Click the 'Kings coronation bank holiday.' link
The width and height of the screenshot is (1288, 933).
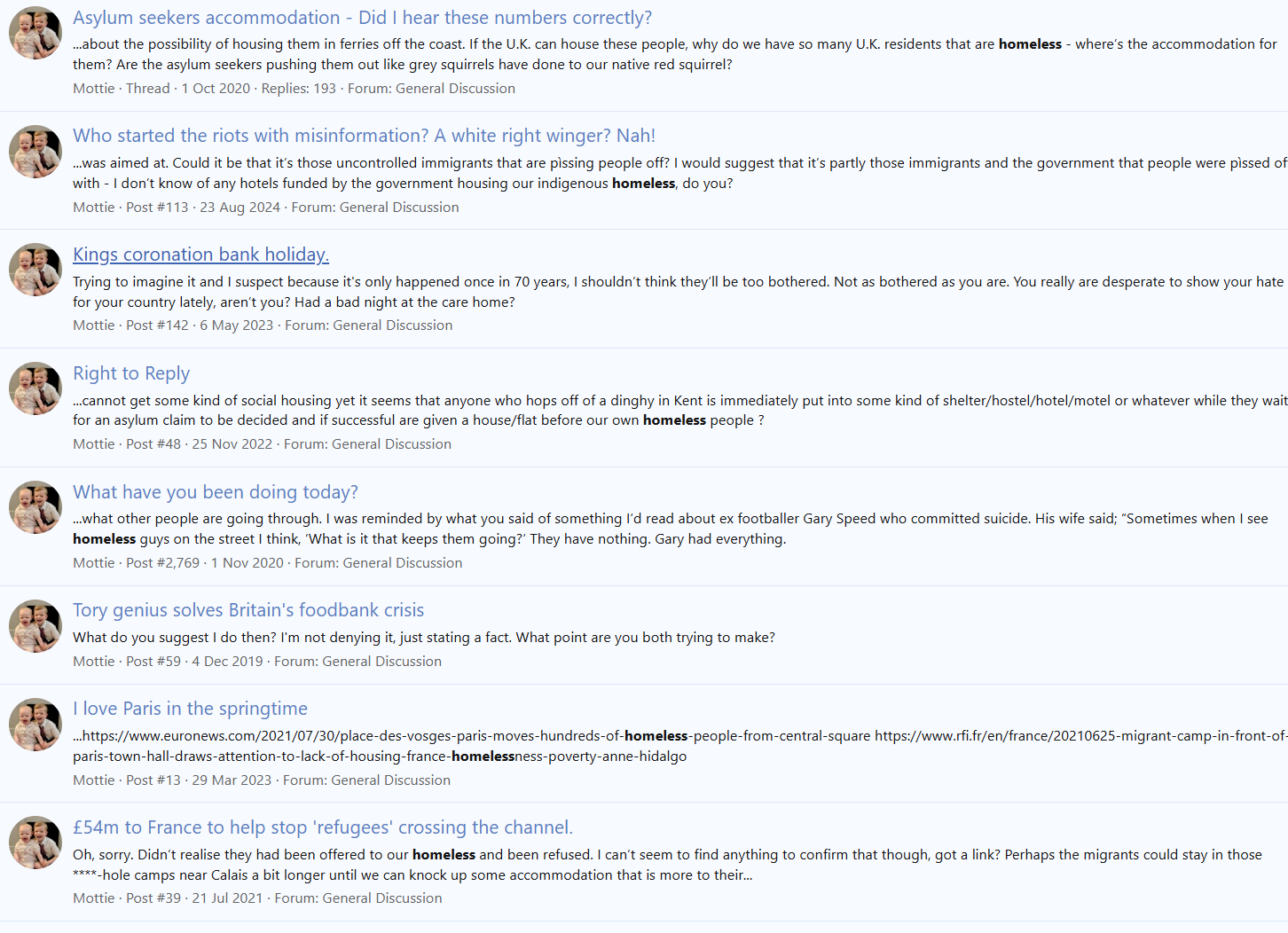tap(200, 255)
